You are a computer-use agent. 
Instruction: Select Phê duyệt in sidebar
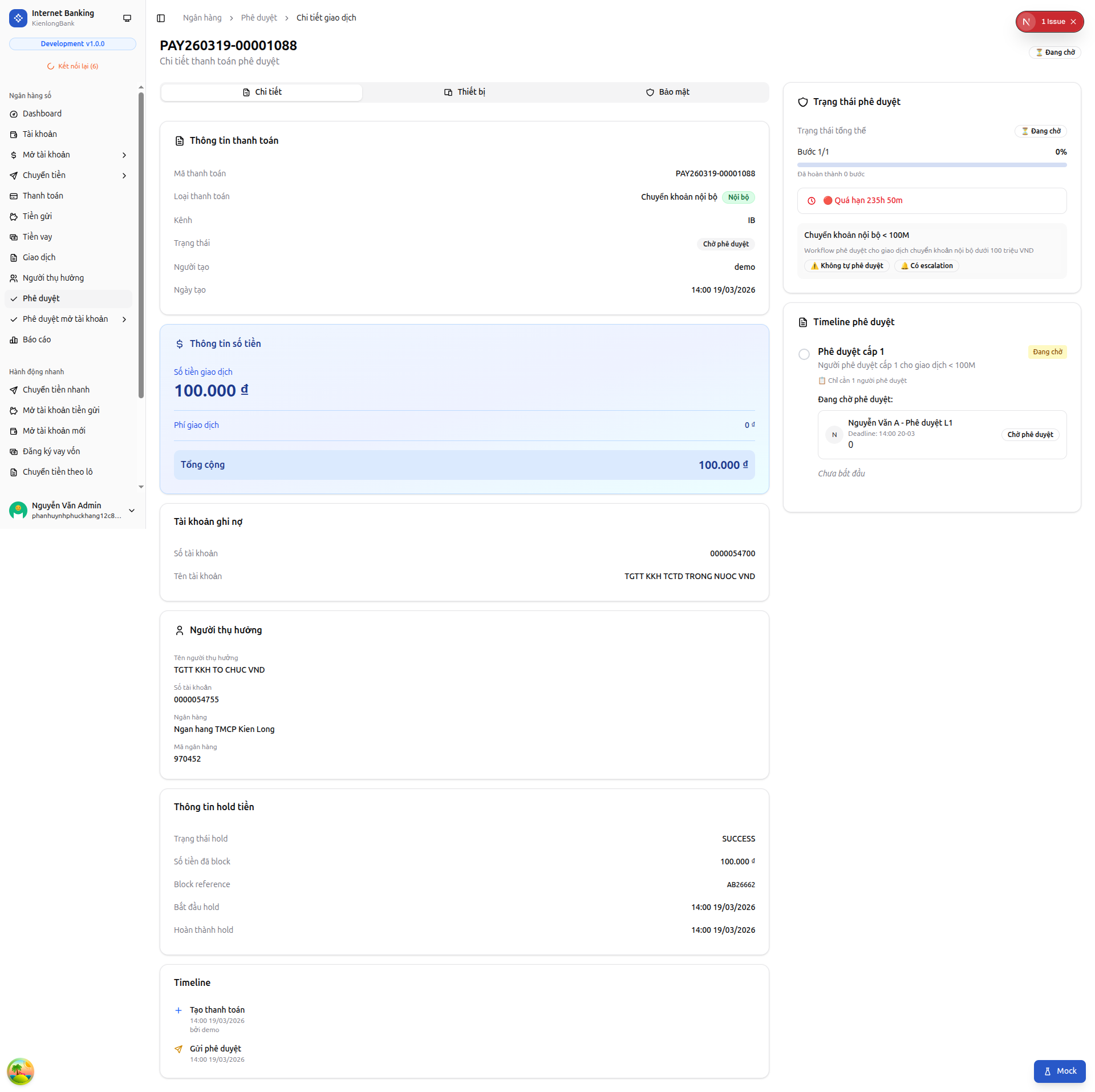tap(68, 298)
